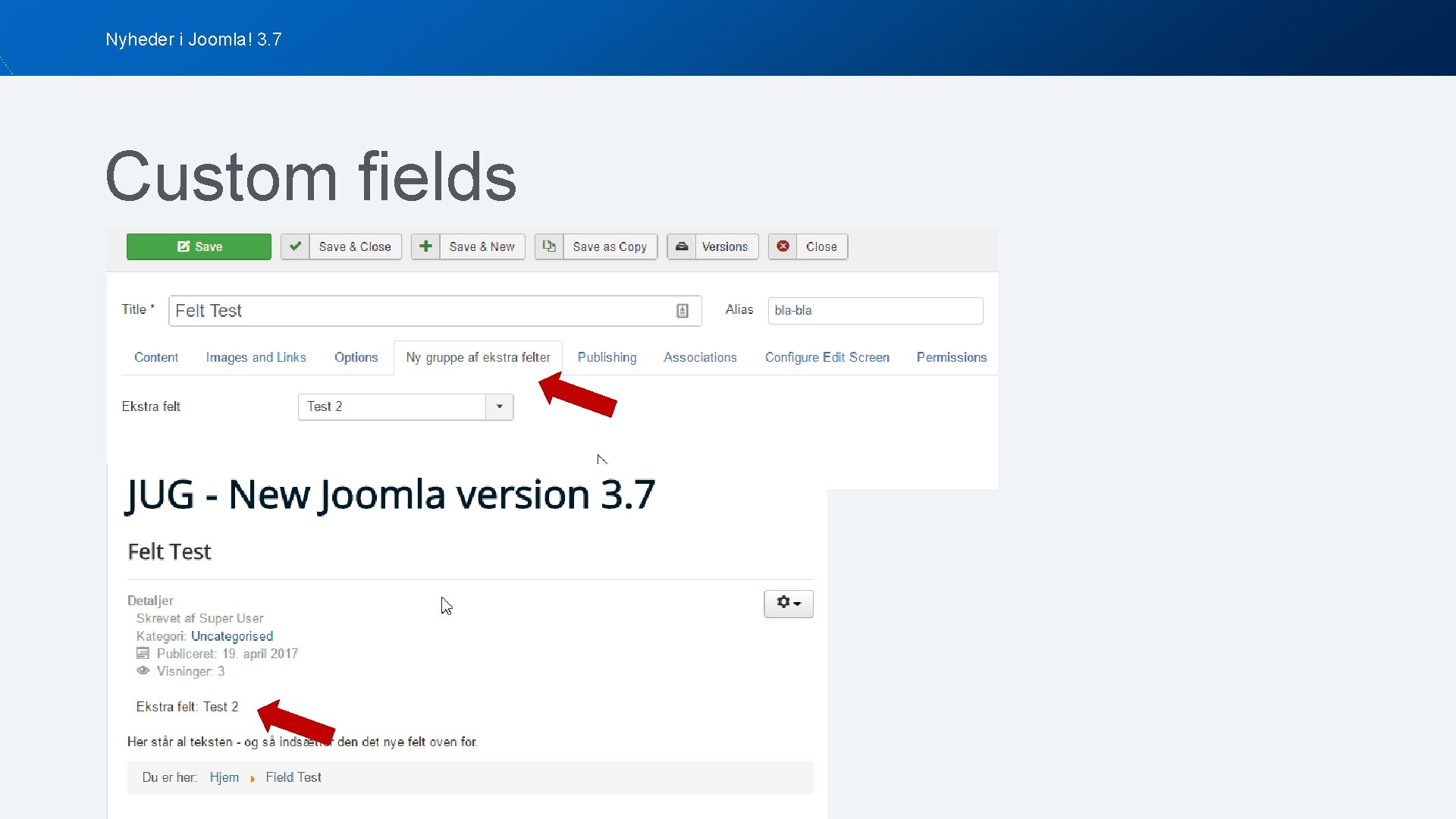Open the gear settings dropdown on article
Viewport: 1456px width, 819px height.
pos(789,604)
